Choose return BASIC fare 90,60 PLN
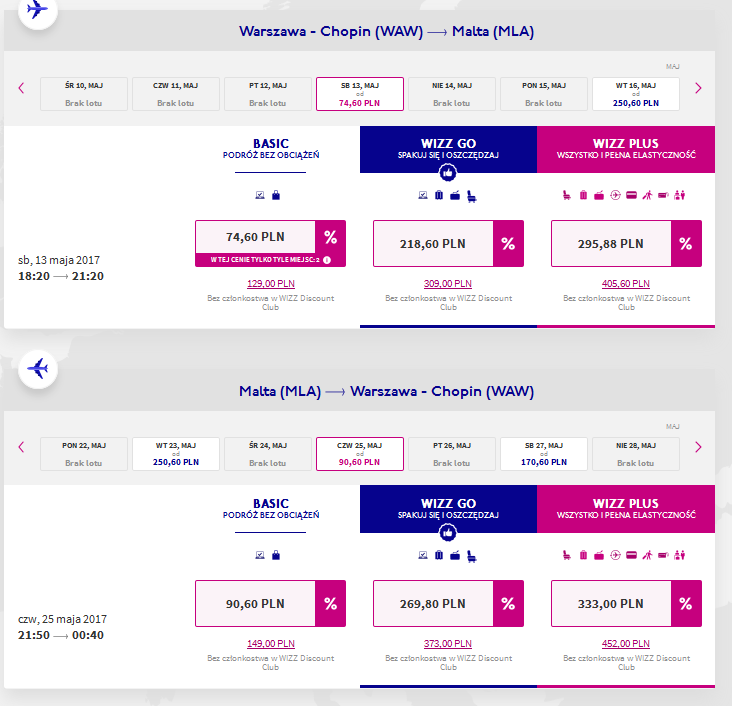The image size is (732, 706). pyautogui.click(x=255, y=604)
